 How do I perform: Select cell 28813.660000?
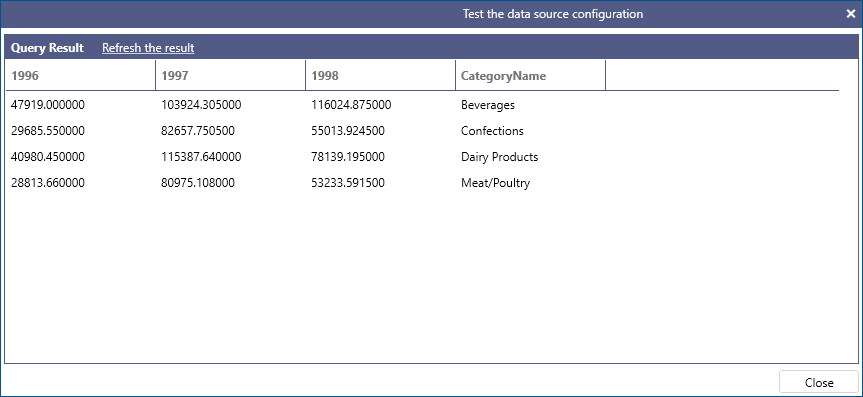(48, 183)
